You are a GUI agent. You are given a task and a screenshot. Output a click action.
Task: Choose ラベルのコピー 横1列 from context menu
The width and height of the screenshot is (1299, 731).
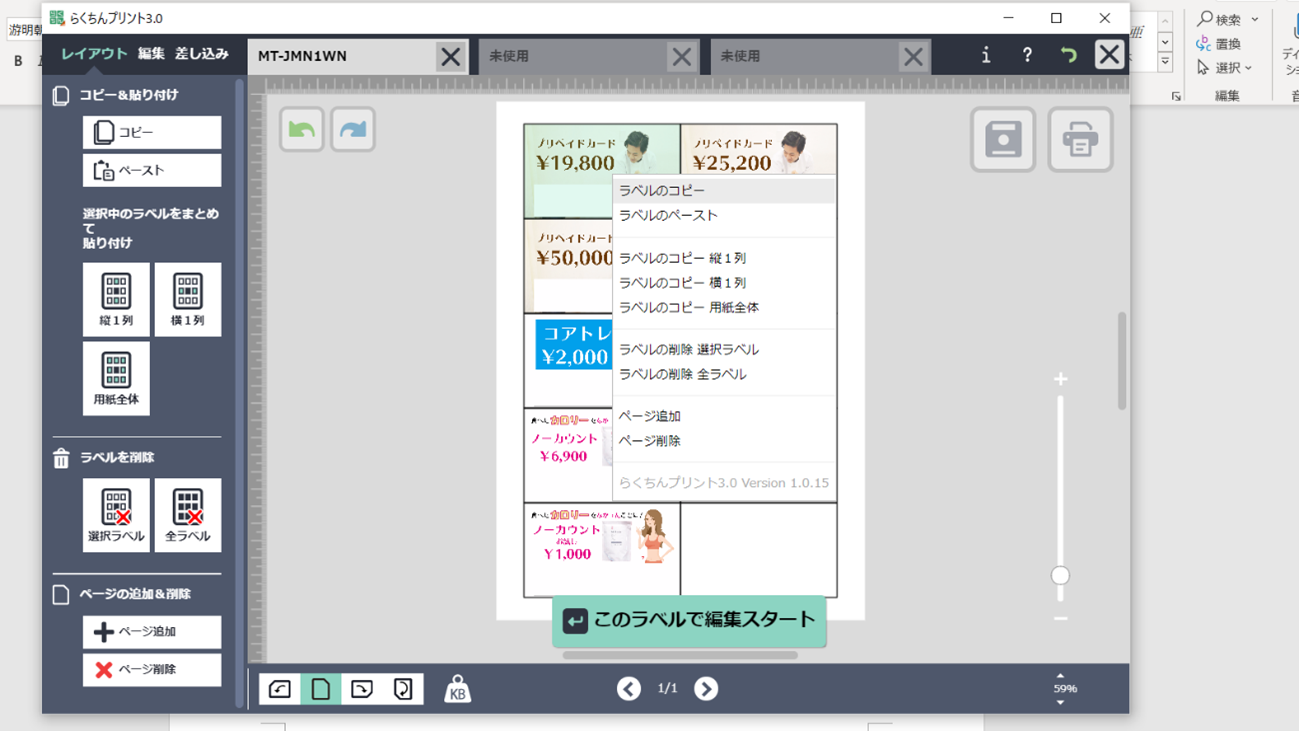coord(682,283)
